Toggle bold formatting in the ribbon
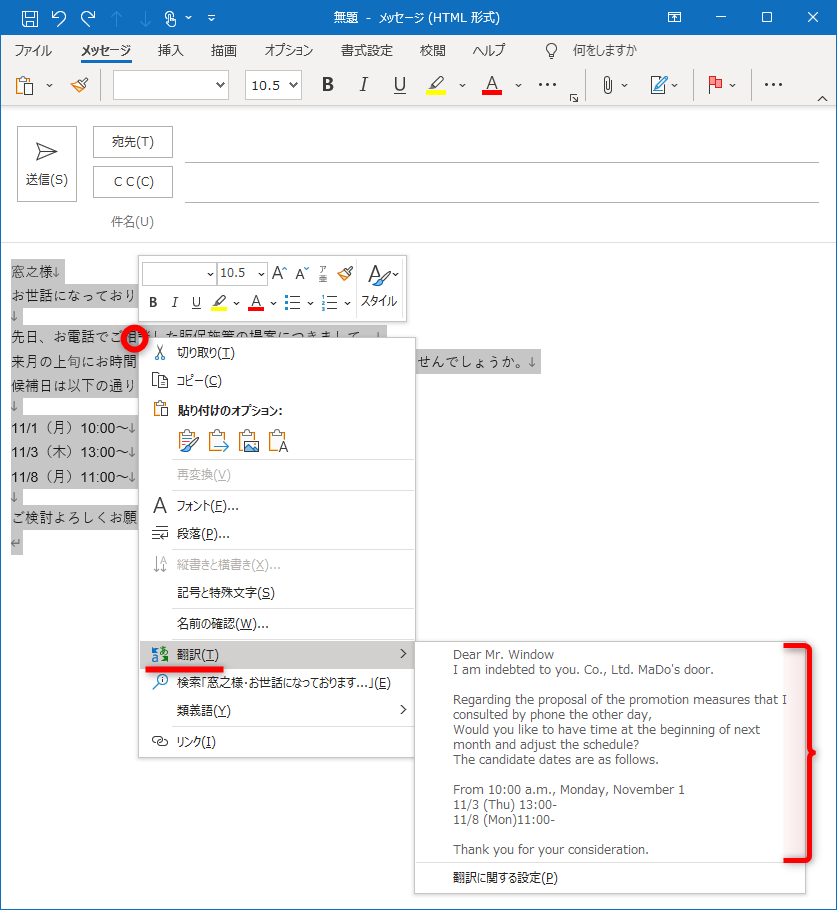 [327, 85]
